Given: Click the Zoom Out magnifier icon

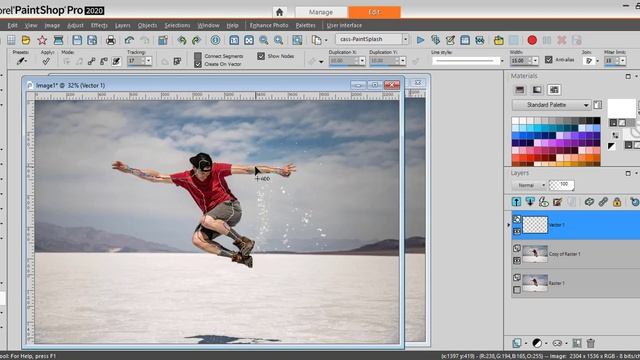Looking at the screenshot, I should point(264,40).
